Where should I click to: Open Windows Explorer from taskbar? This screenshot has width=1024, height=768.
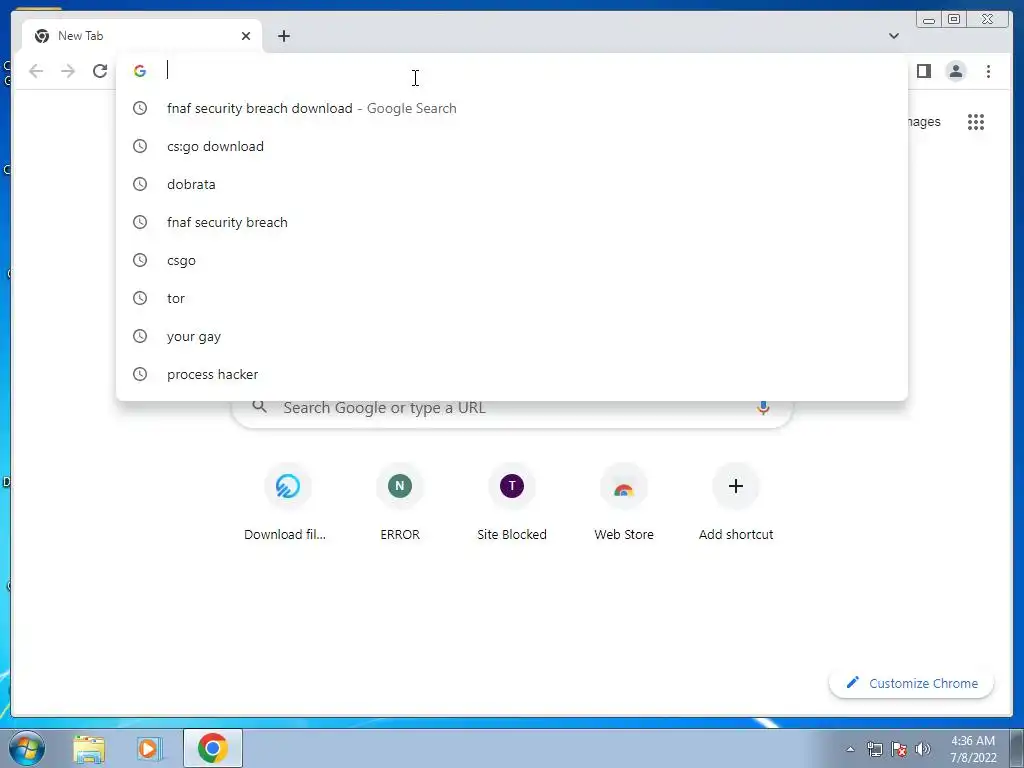(x=89, y=748)
